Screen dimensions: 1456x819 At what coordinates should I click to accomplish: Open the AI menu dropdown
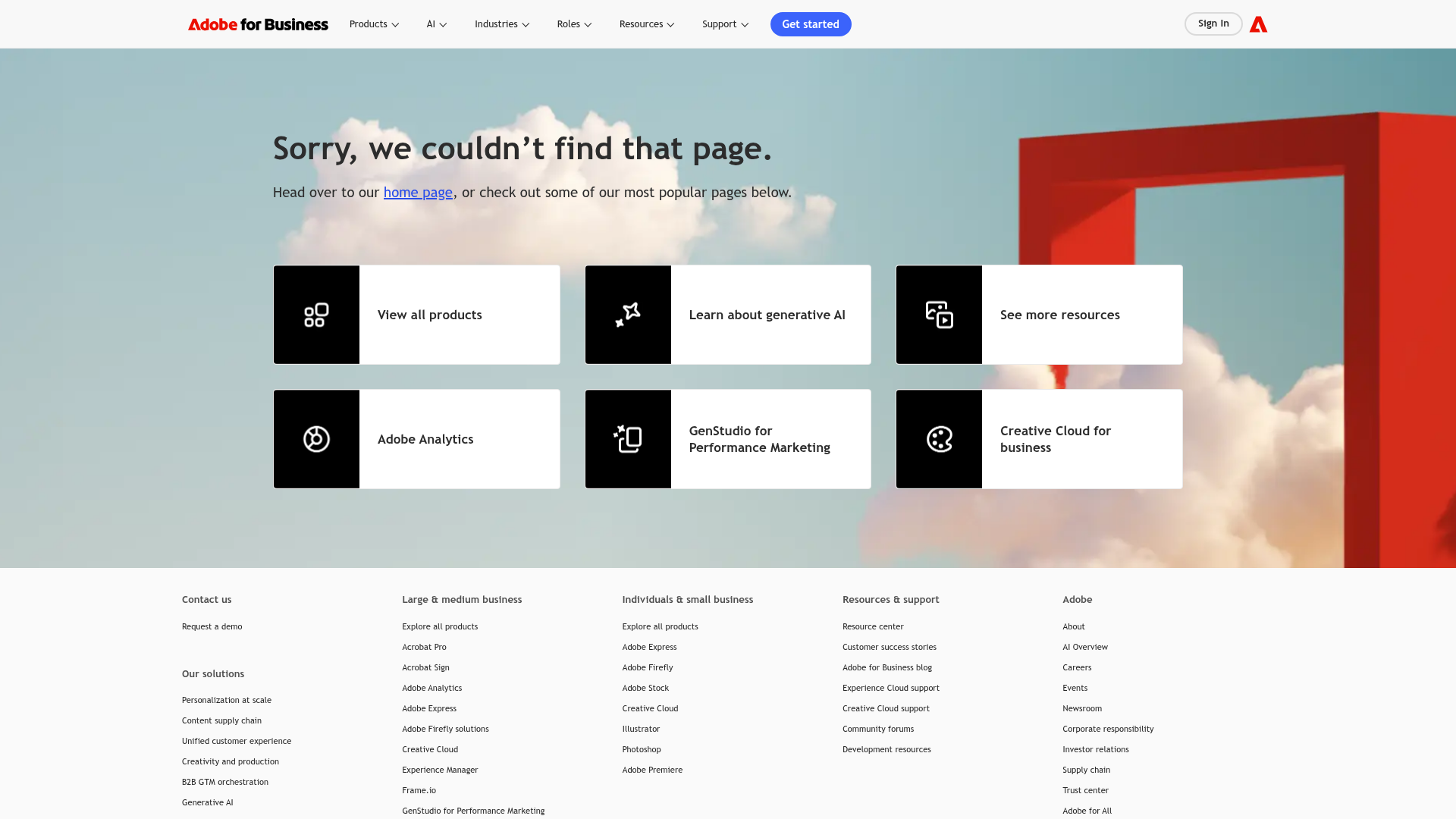[x=436, y=24]
